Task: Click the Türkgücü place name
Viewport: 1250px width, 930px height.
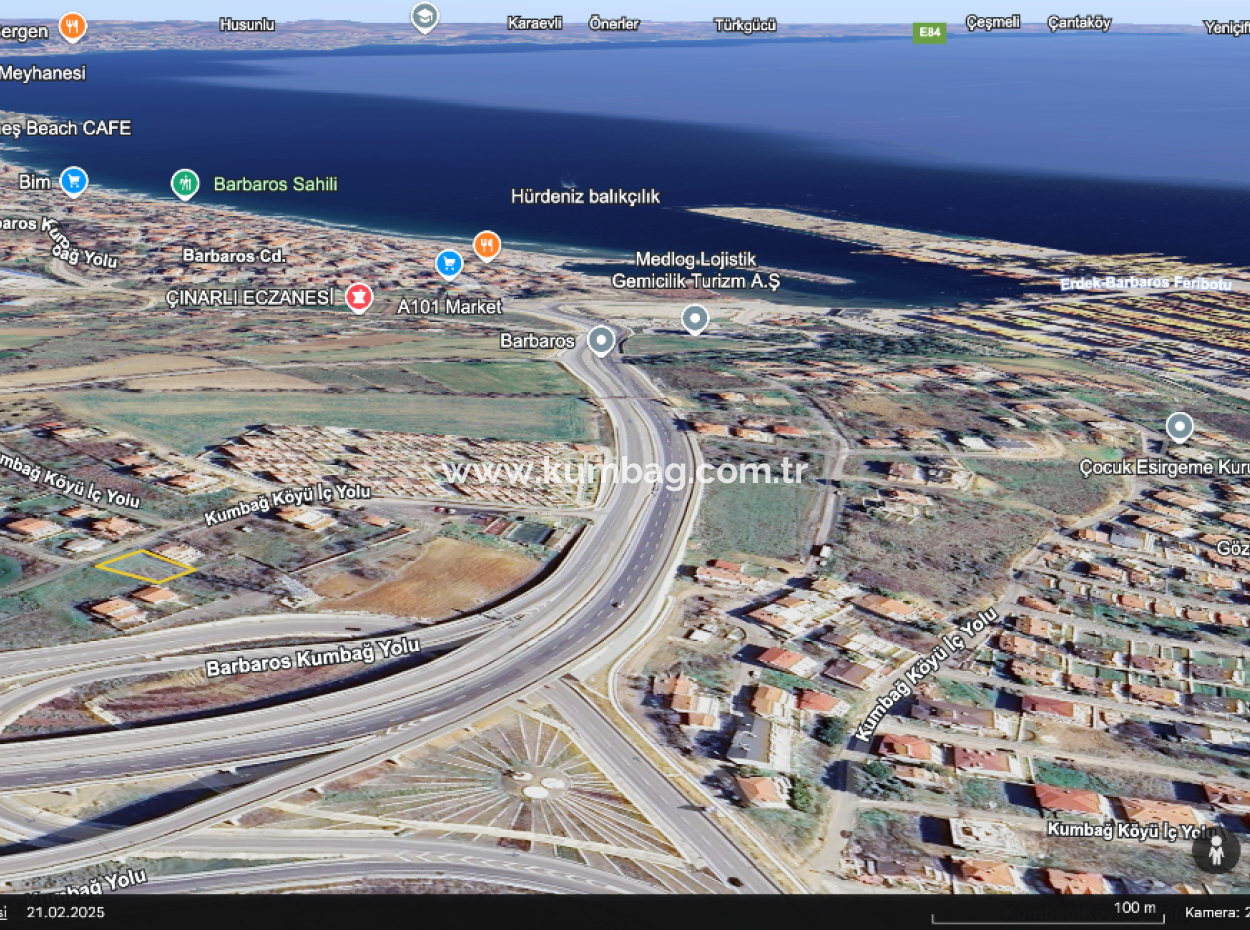Action: pos(746,24)
